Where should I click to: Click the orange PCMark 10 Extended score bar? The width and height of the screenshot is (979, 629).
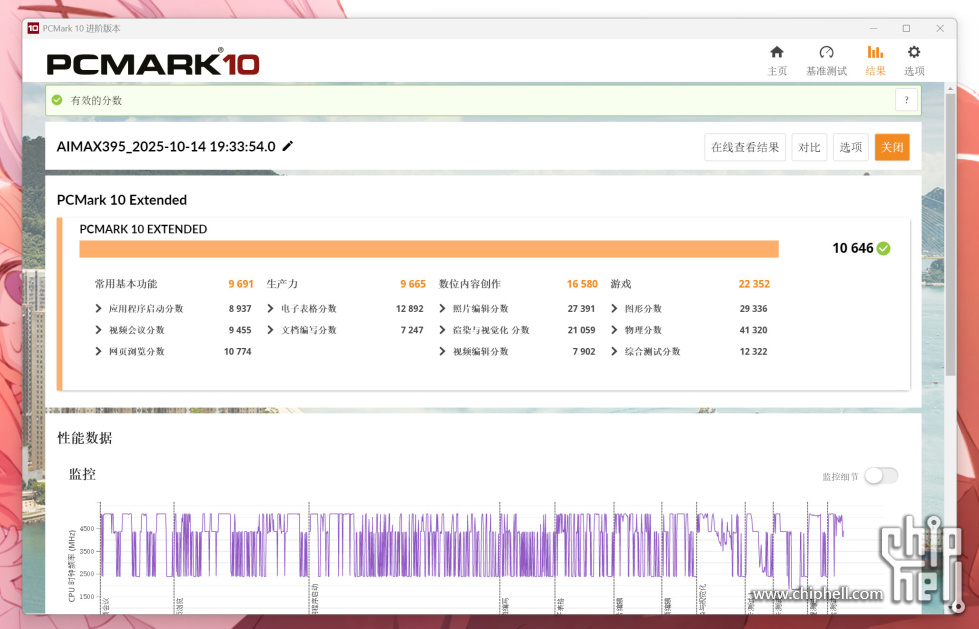pos(428,249)
